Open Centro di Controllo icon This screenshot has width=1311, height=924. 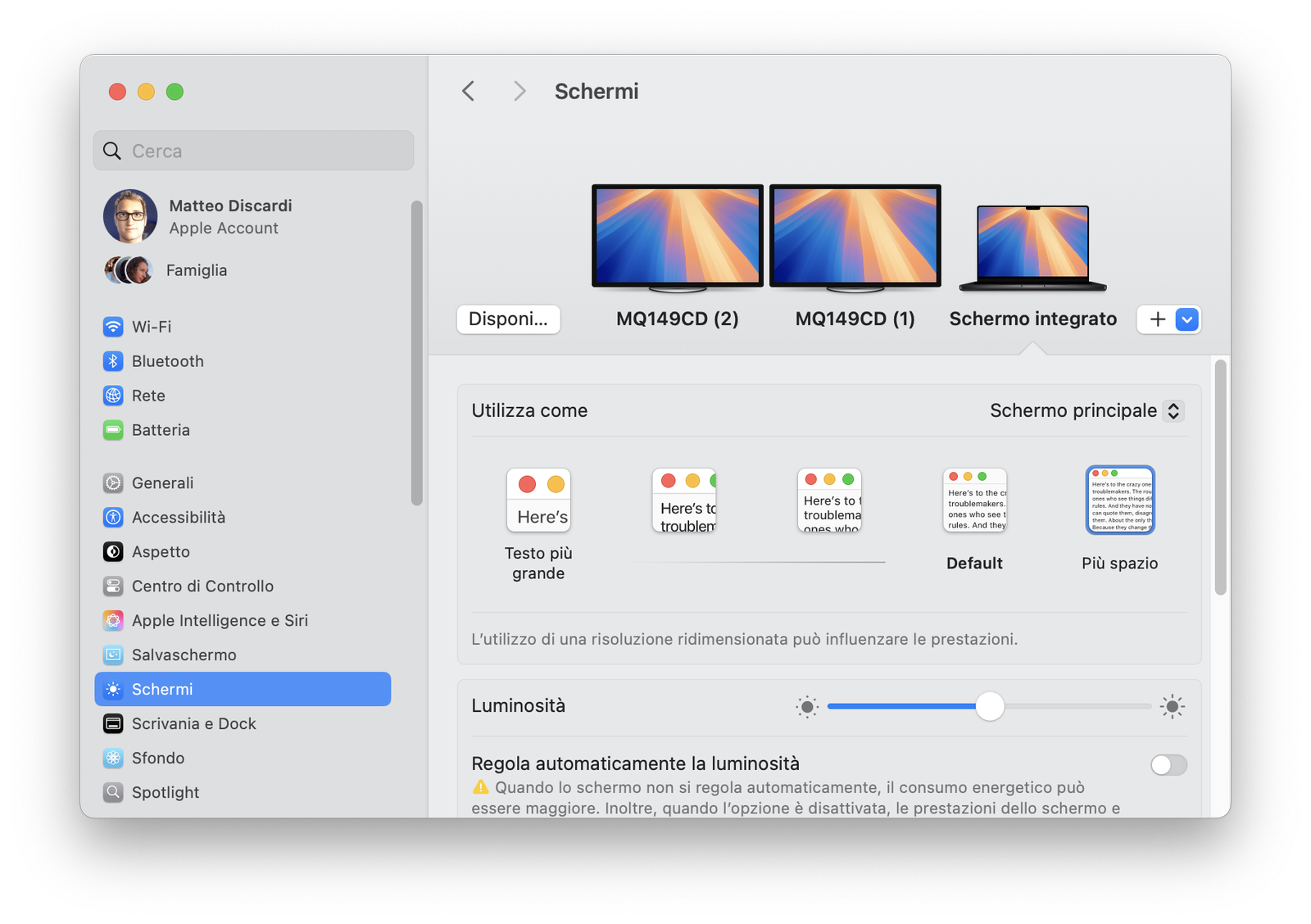113,587
